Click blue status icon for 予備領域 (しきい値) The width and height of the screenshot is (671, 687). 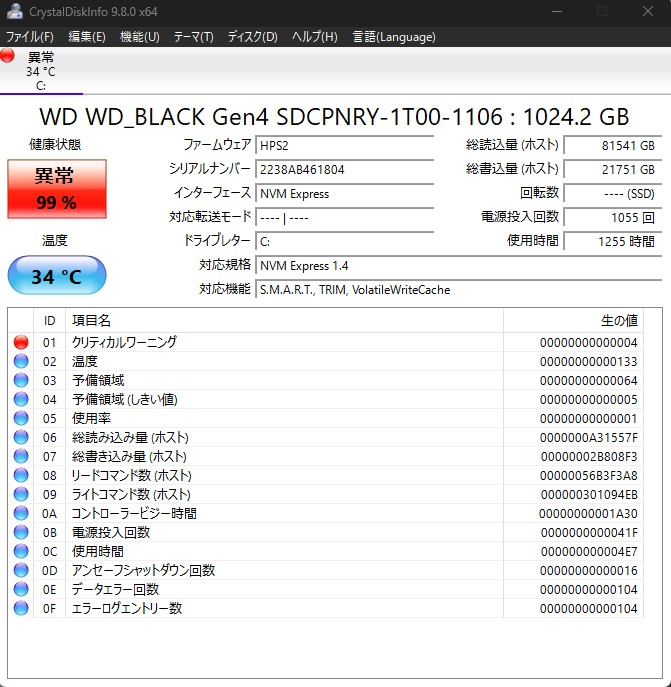(21, 399)
